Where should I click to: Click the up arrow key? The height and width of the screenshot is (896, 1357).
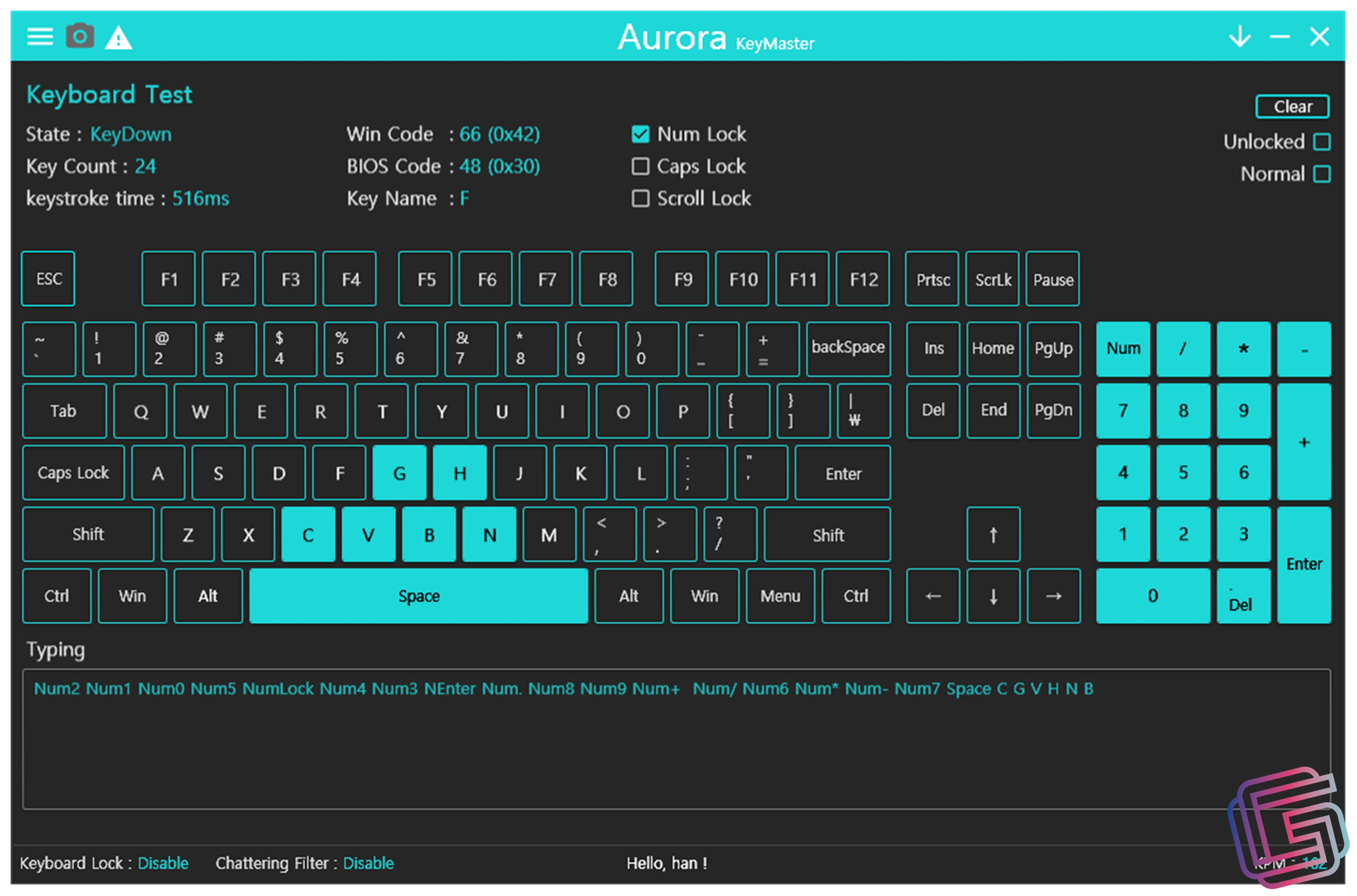(x=993, y=534)
